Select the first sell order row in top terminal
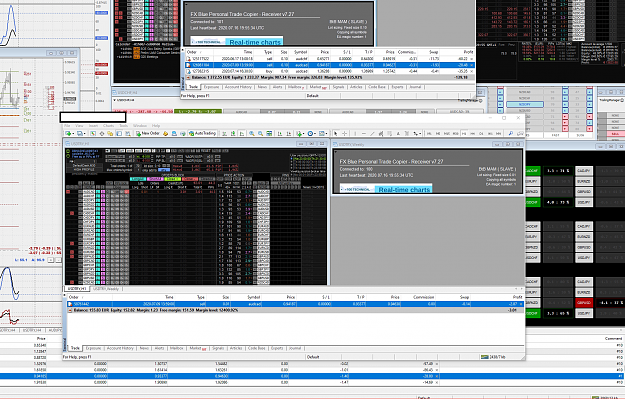Image resolution: width=625 pixels, height=399 pixels. point(330,59)
